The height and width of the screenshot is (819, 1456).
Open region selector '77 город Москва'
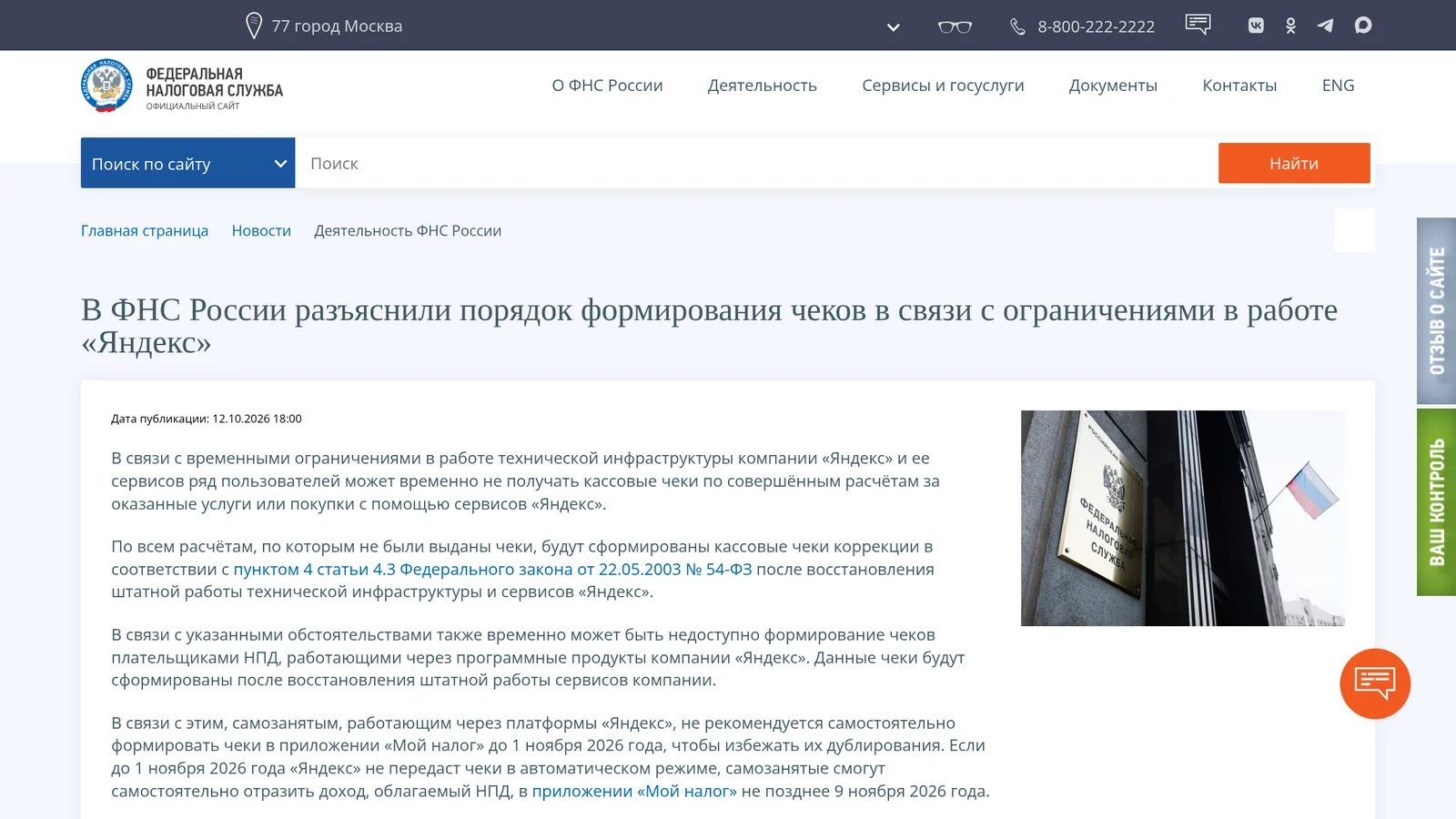tap(337, 26)
